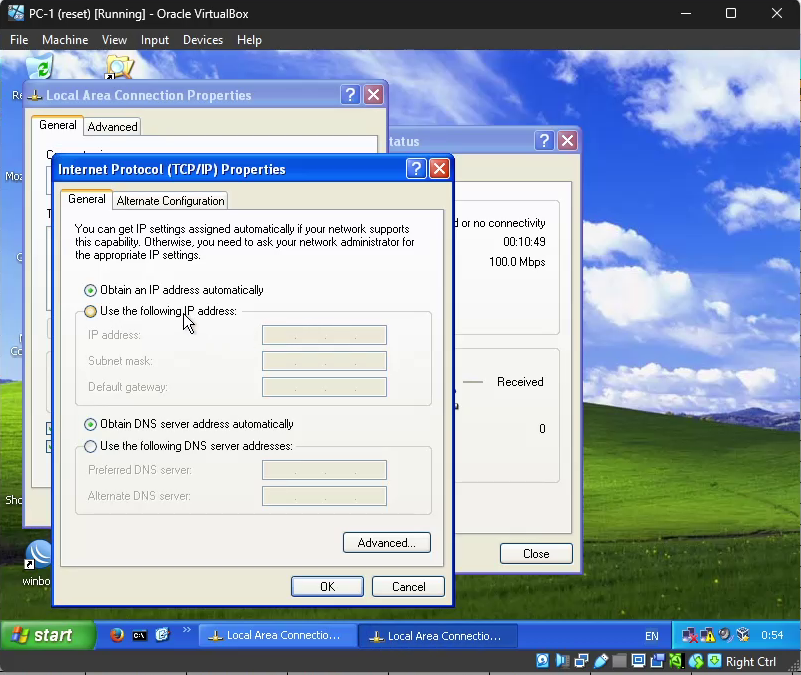Launch the command prompt quick launch icon
The height and width of the screenshot is (675, 801).
(139, 636)
